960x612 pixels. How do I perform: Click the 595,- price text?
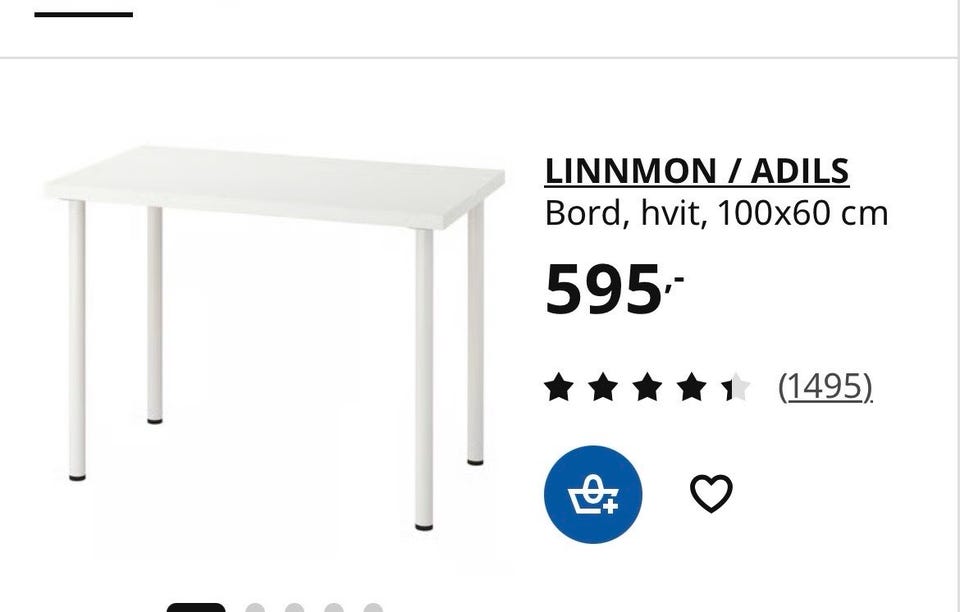614,289
